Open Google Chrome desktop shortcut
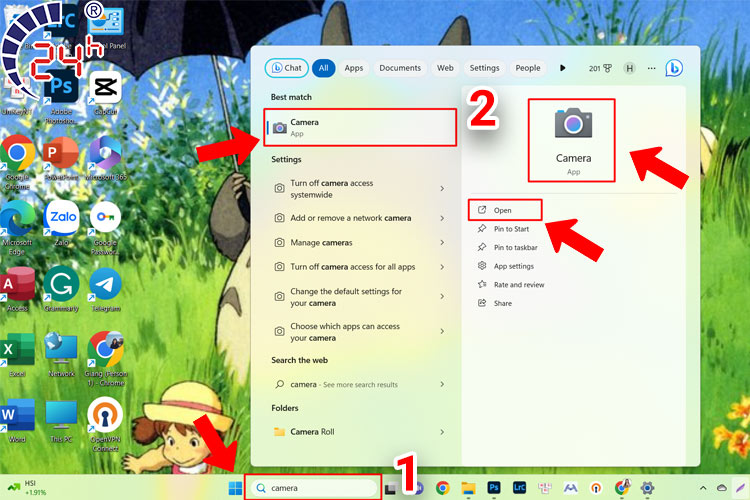 coord(17,163)
